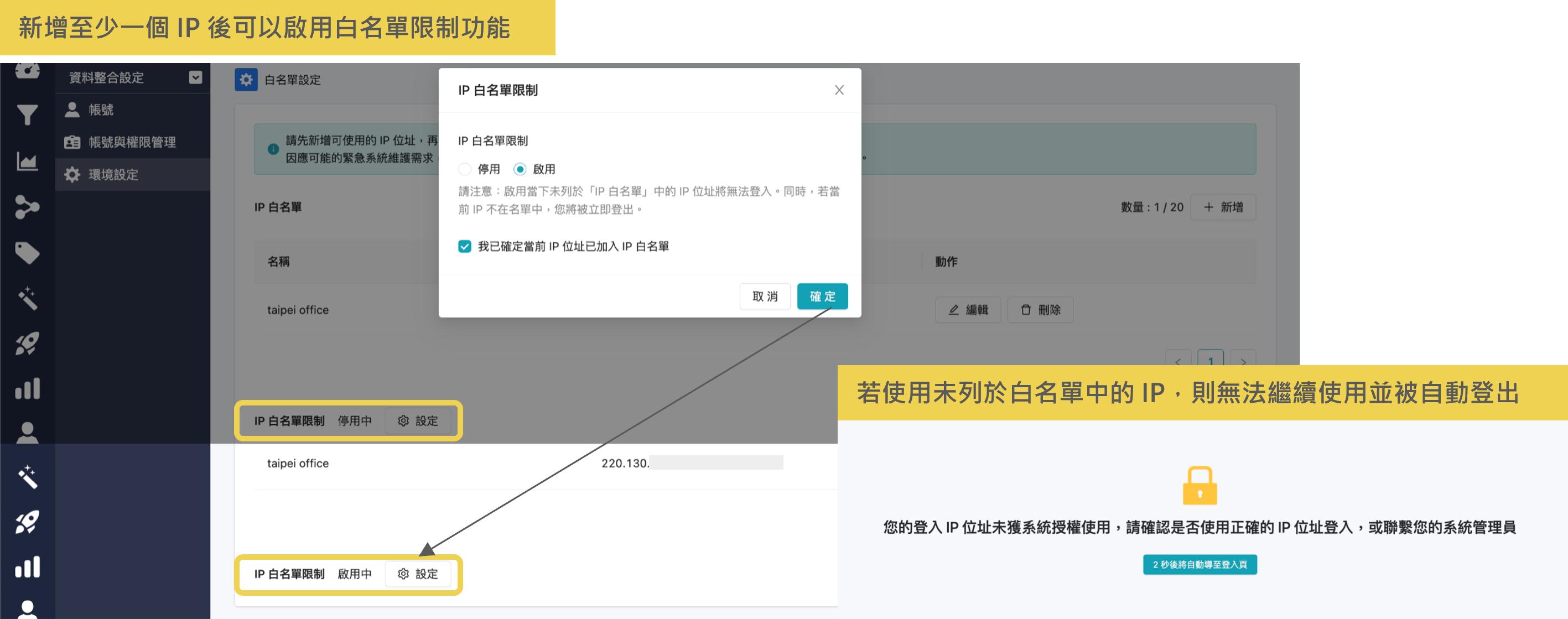1568x619 pixels.
Task: Click 新增 to add a new IP
Action: [1223, 207]
